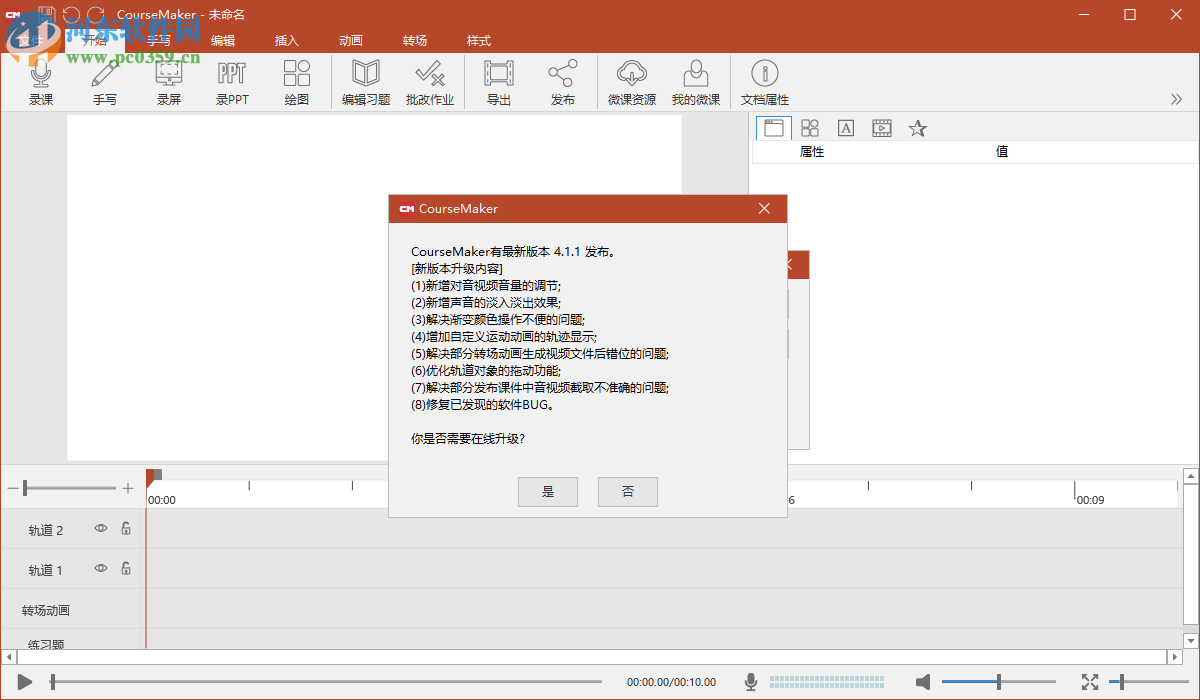Viewport: 1200px width, 700px height.
Task: Open the 手写 handwriting tool
Action: pos(105,82)
